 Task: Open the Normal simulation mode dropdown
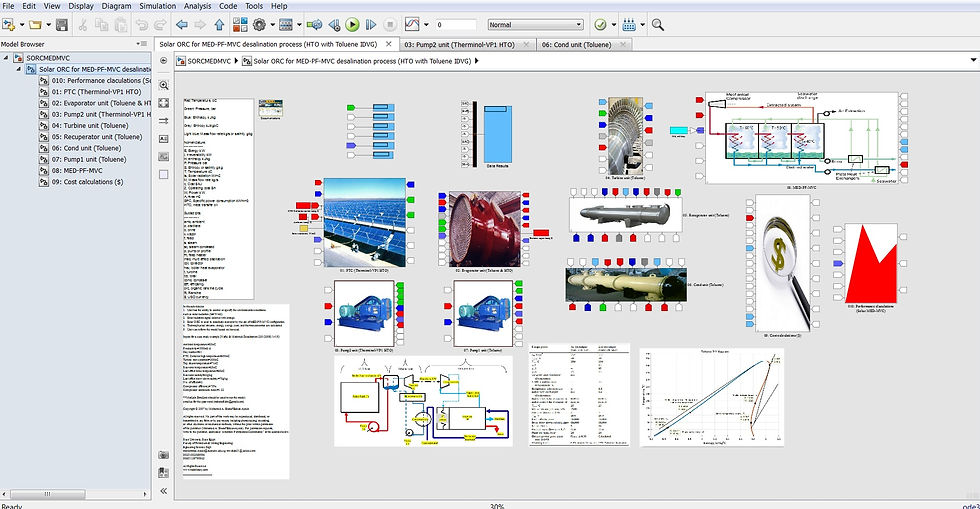point(536,25)
